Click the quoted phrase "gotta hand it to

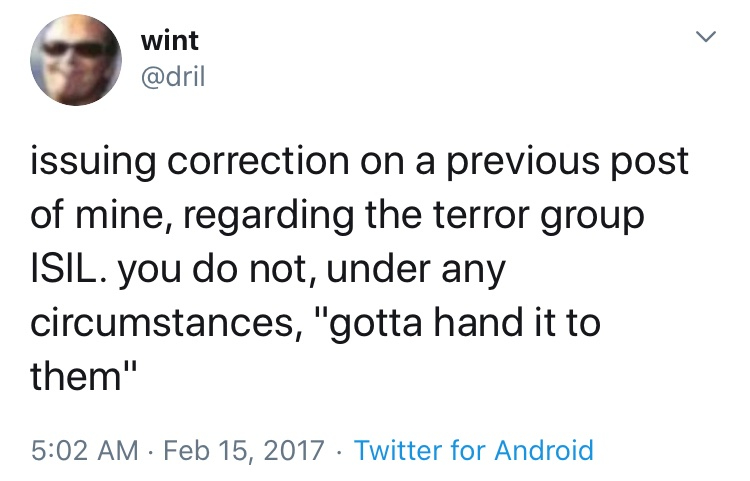(x=463, y=322)
